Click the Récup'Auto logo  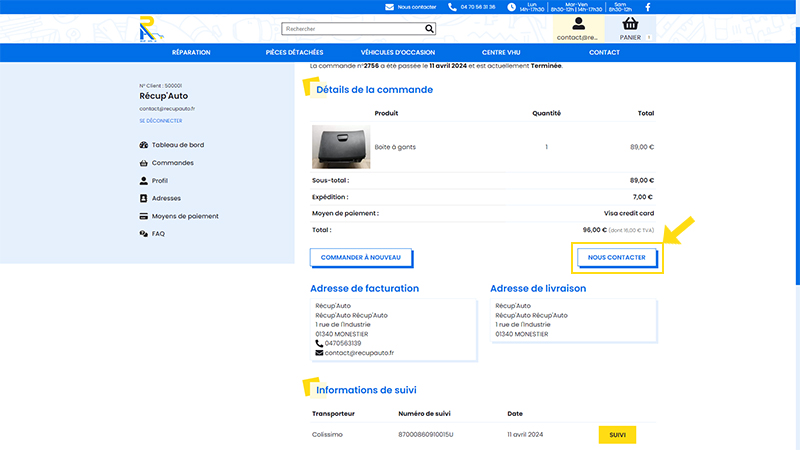point(151,29)
